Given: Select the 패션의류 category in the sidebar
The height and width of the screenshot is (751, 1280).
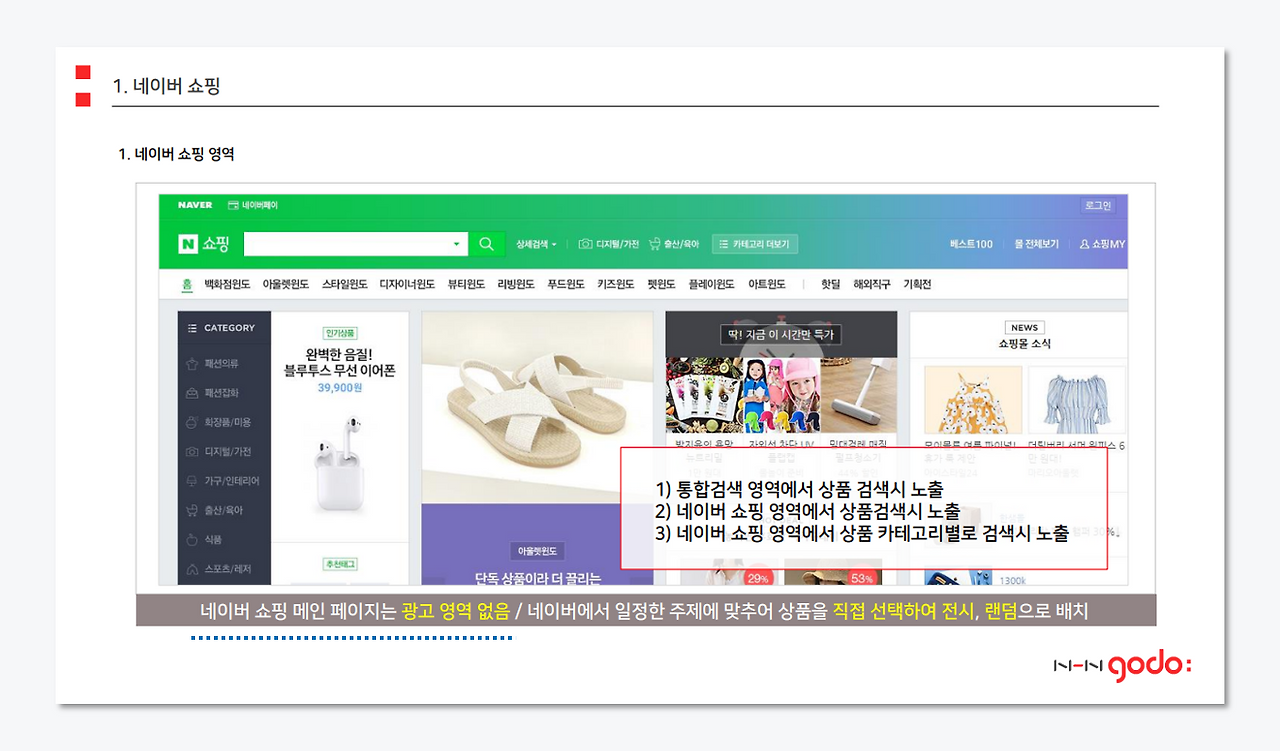Looking at the screenshot, I should point(213,364).
